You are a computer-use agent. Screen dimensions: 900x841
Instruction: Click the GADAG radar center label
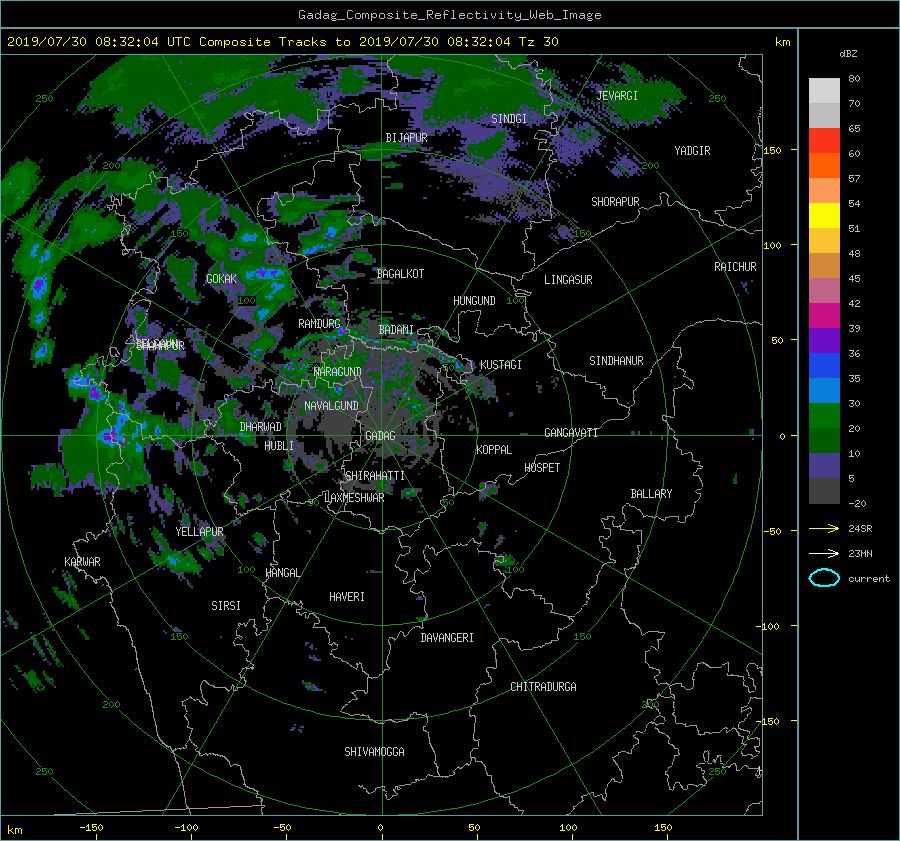coord(380,436)
